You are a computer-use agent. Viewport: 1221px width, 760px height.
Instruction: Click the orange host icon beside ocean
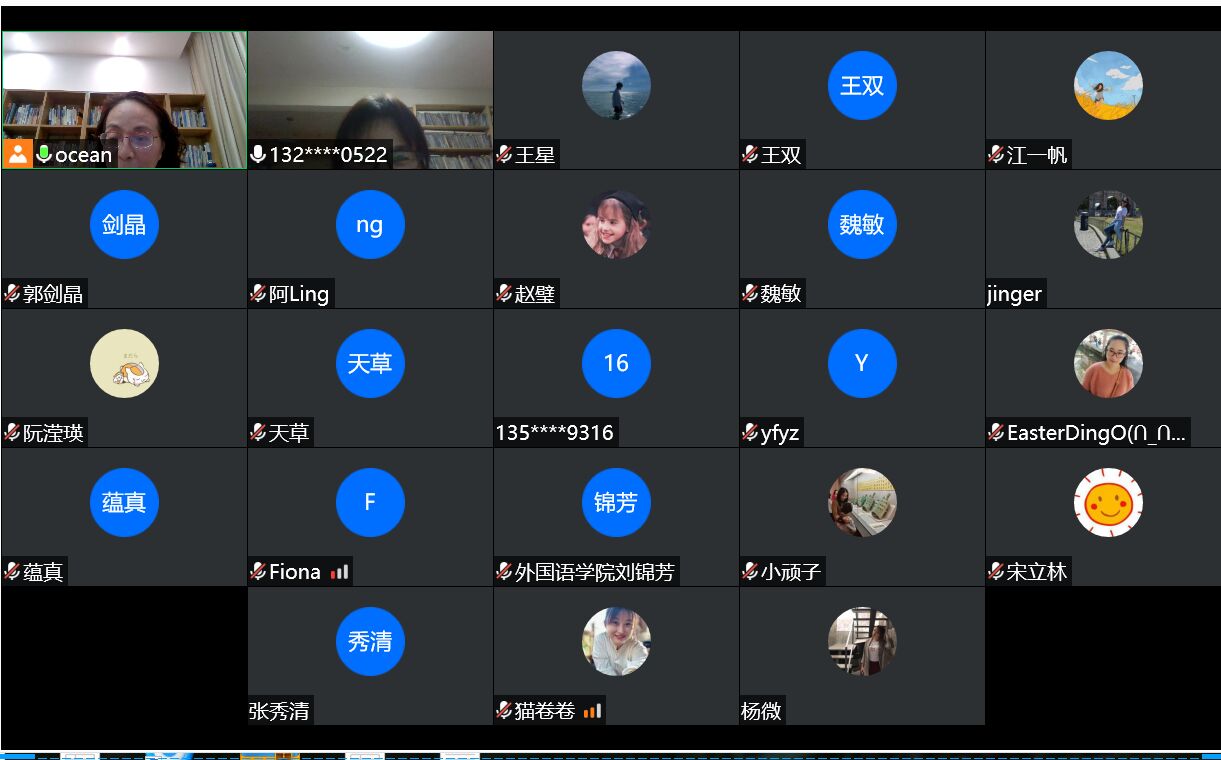[x=18, y=154]
